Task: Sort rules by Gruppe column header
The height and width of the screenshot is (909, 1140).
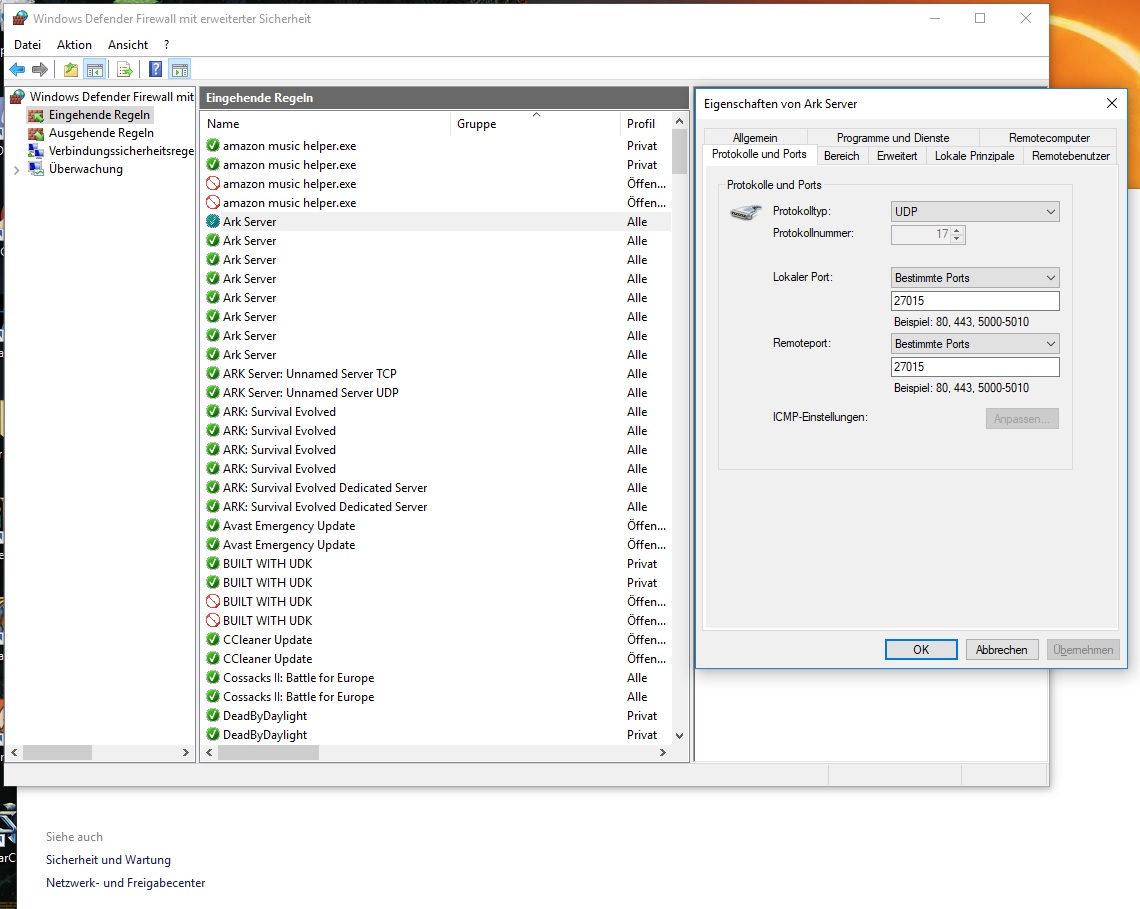Action: click(535, 124)
